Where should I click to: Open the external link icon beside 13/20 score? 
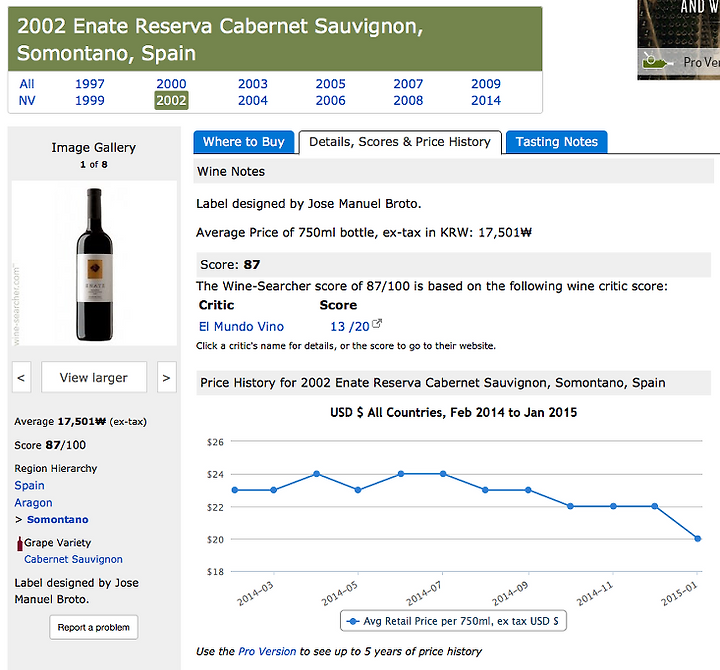[377, 324]
